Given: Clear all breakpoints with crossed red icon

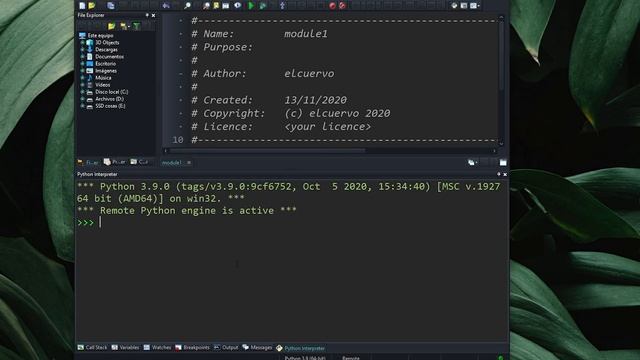Looking at the screenshot, I should point(342,5).
